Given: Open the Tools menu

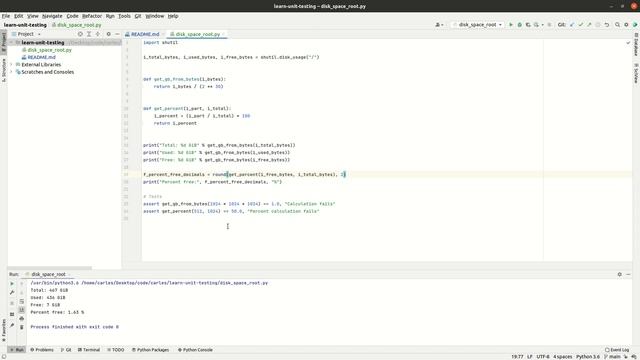Looking at the screenshot, I should [x=124, y=16].
